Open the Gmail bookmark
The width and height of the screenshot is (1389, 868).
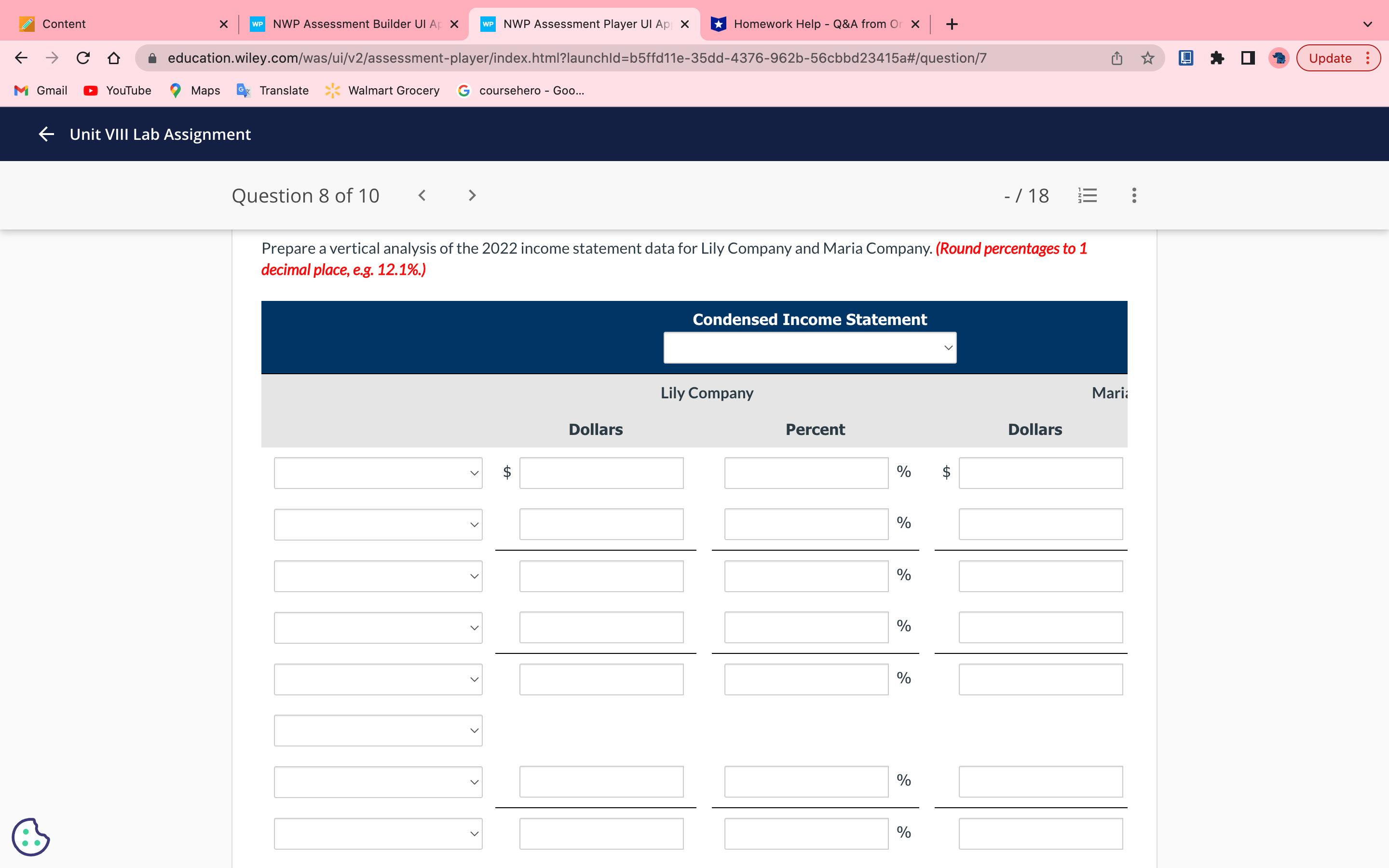tap(40, 90)
